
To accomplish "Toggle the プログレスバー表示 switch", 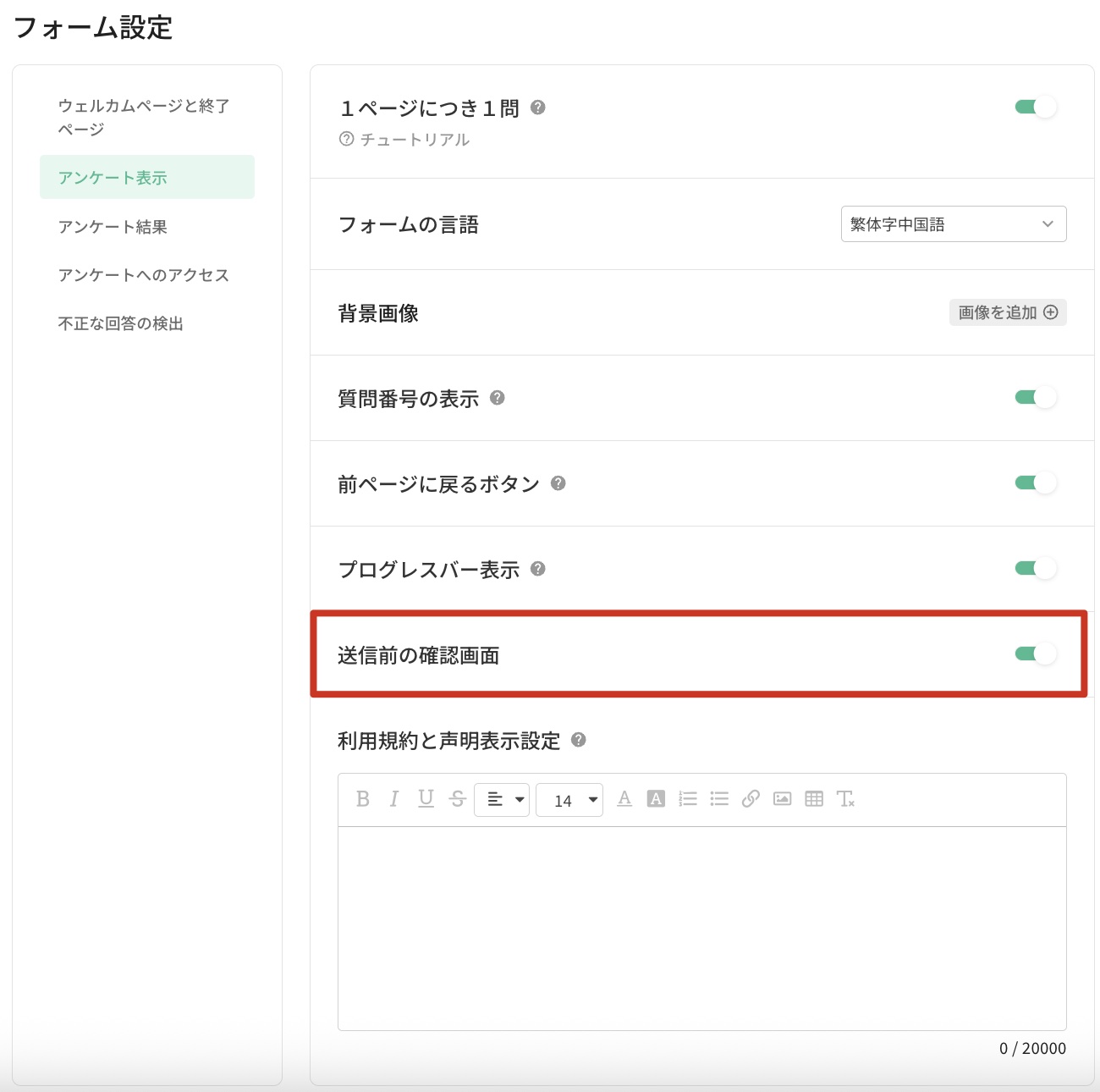I will 1036,568.
